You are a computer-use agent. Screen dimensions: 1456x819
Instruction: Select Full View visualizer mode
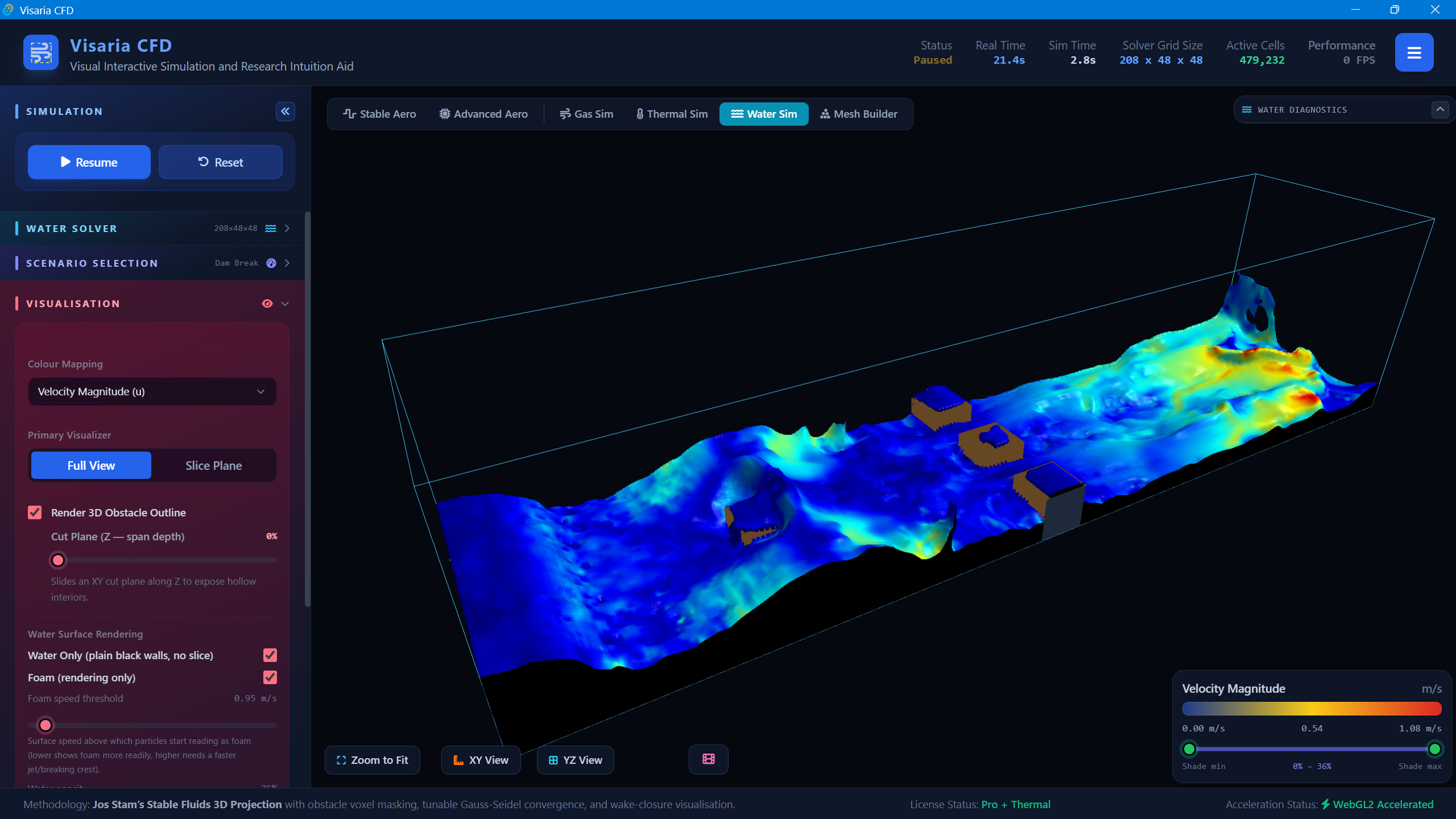click(91, 465)
